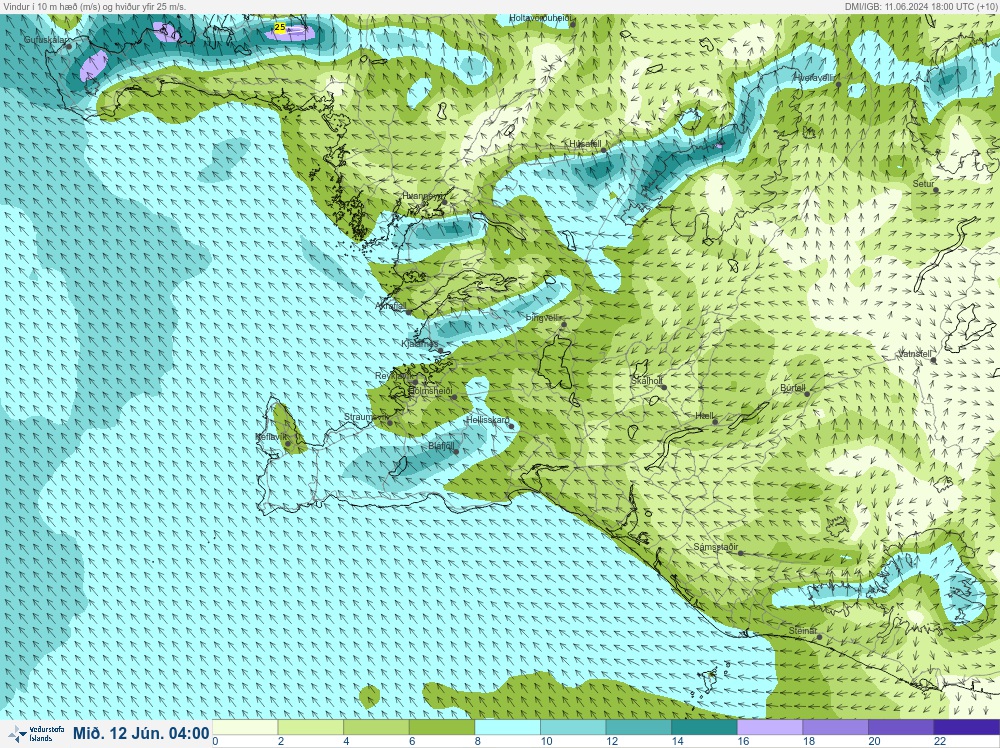This screenshot has width=1000, height=748.
Task: Select the darkest purple legend swatch above 22
Action: pyautogui.click(x=967, y=728)
